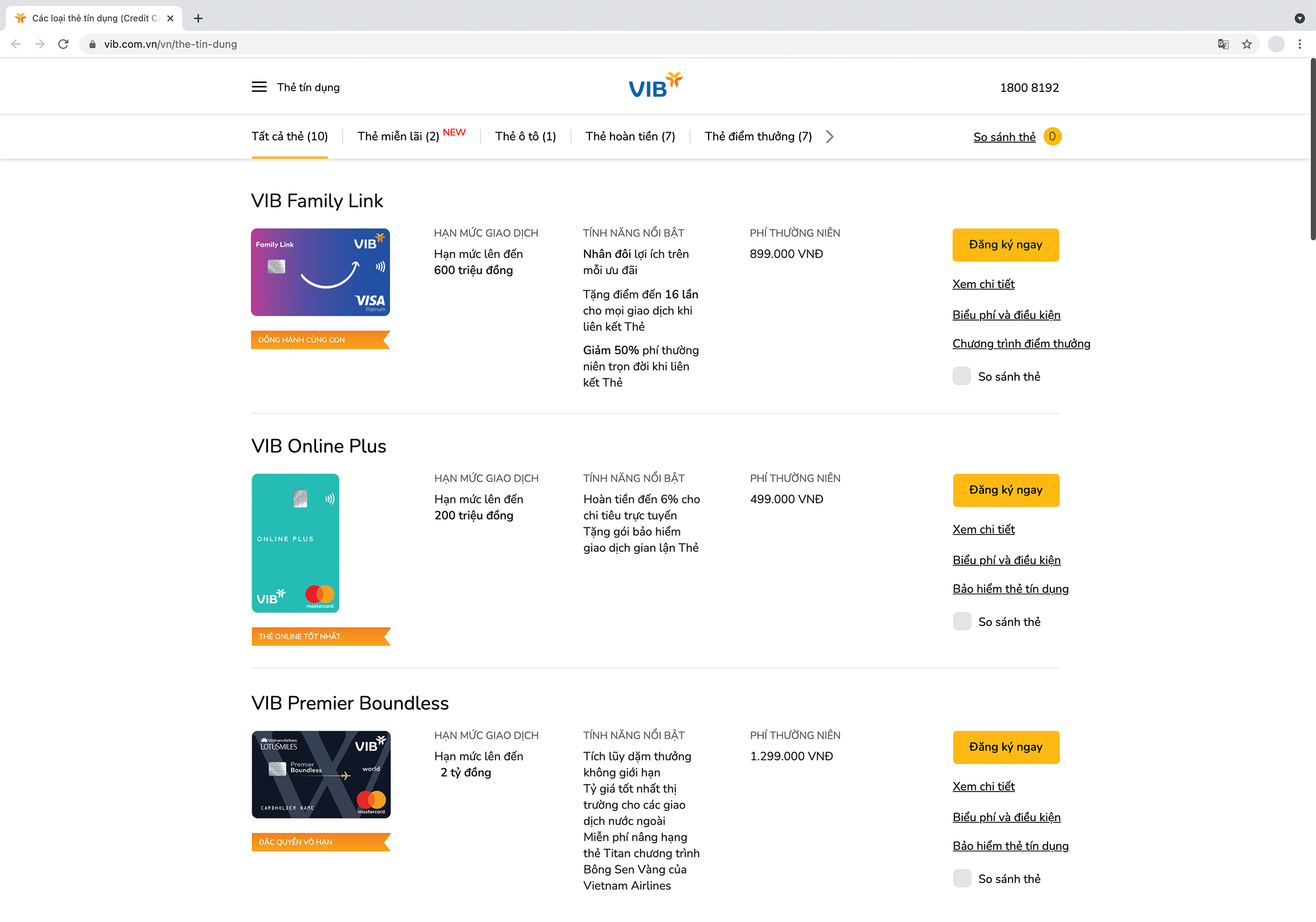This screenshot has width=1316, height=922.
Task: Click the hamburger menu icon
Action: click(258, 87)
